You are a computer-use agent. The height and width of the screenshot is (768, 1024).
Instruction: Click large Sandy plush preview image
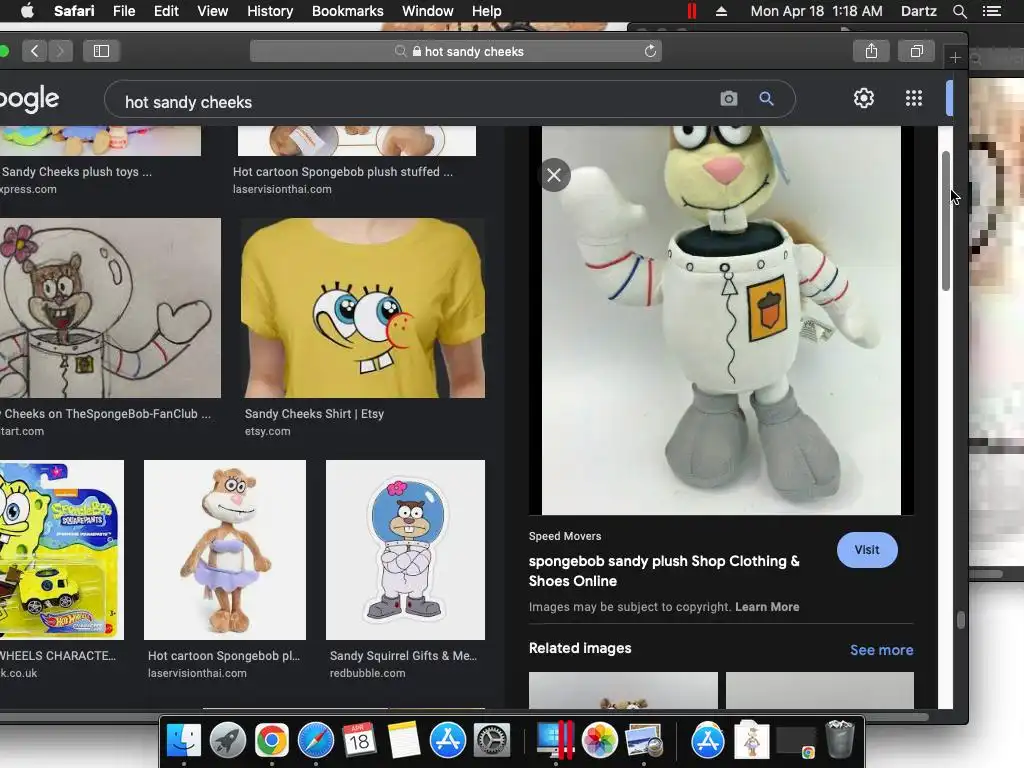pos(721,320)
